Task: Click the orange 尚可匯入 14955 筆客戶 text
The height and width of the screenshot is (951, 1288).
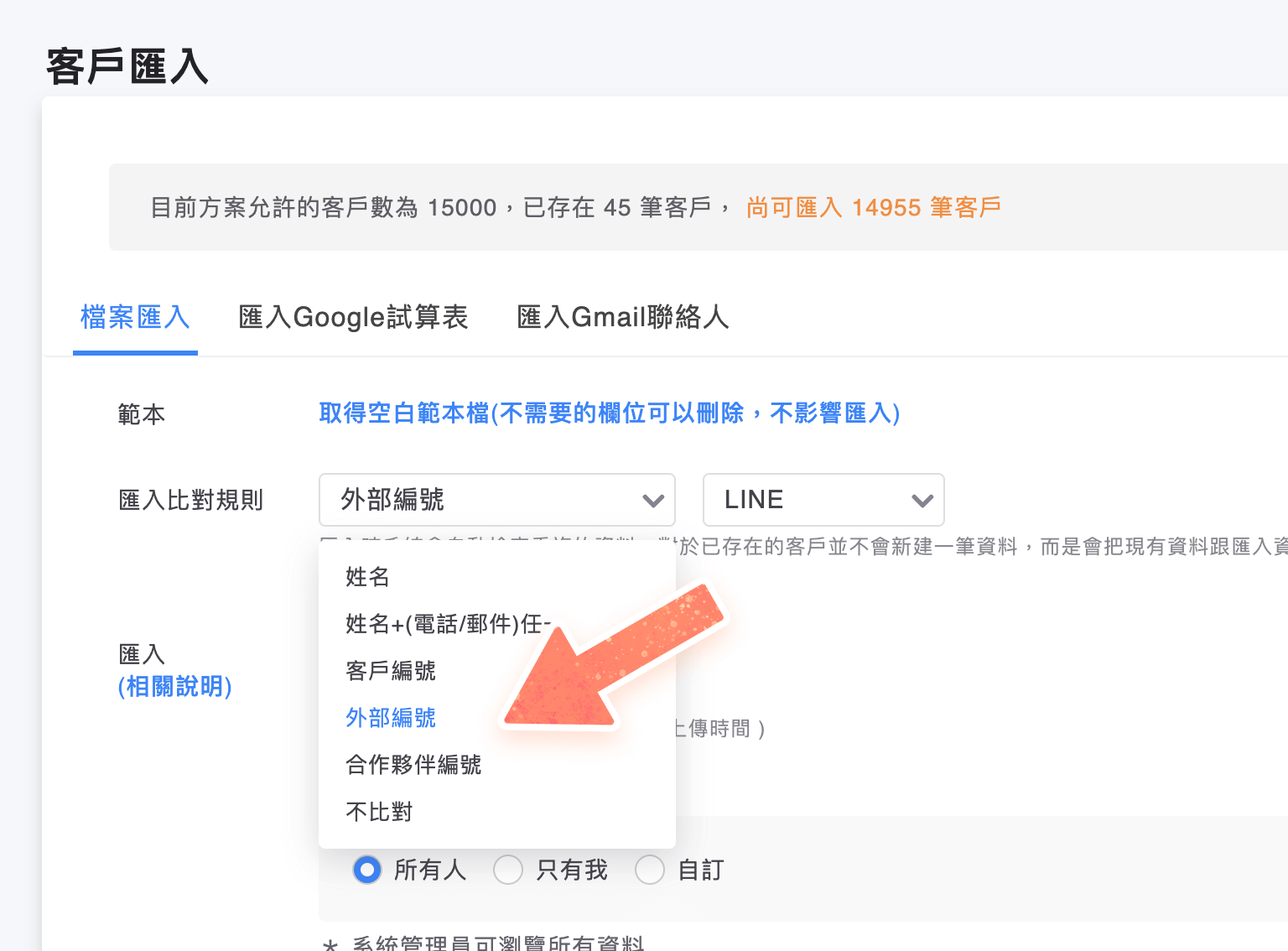Action: tap(873, 207)
